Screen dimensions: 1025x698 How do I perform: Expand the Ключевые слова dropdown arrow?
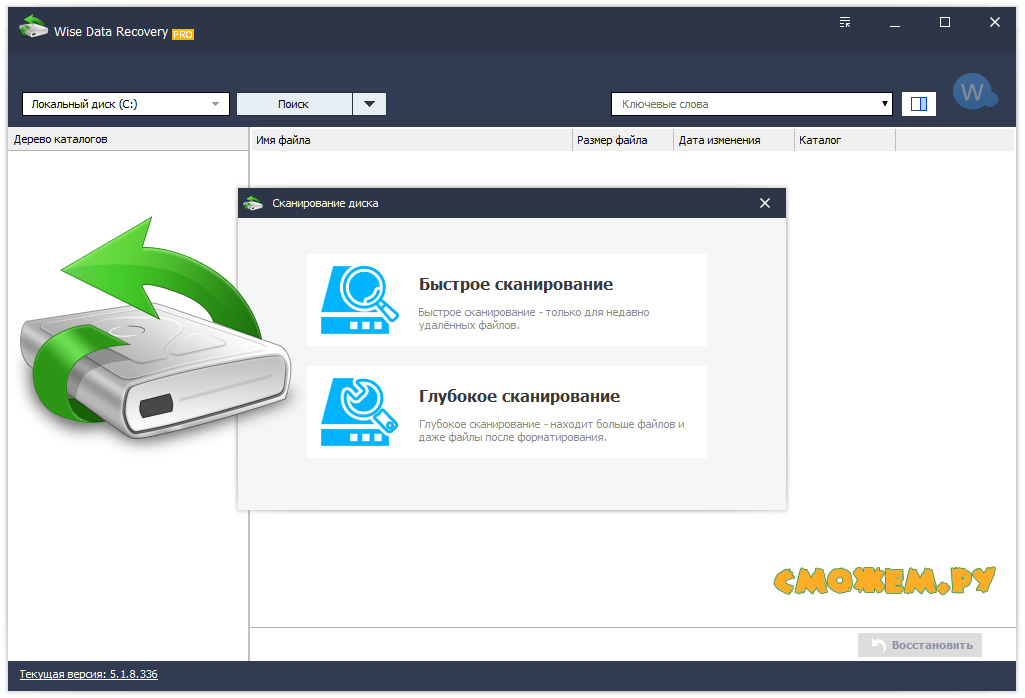[884, 104]
